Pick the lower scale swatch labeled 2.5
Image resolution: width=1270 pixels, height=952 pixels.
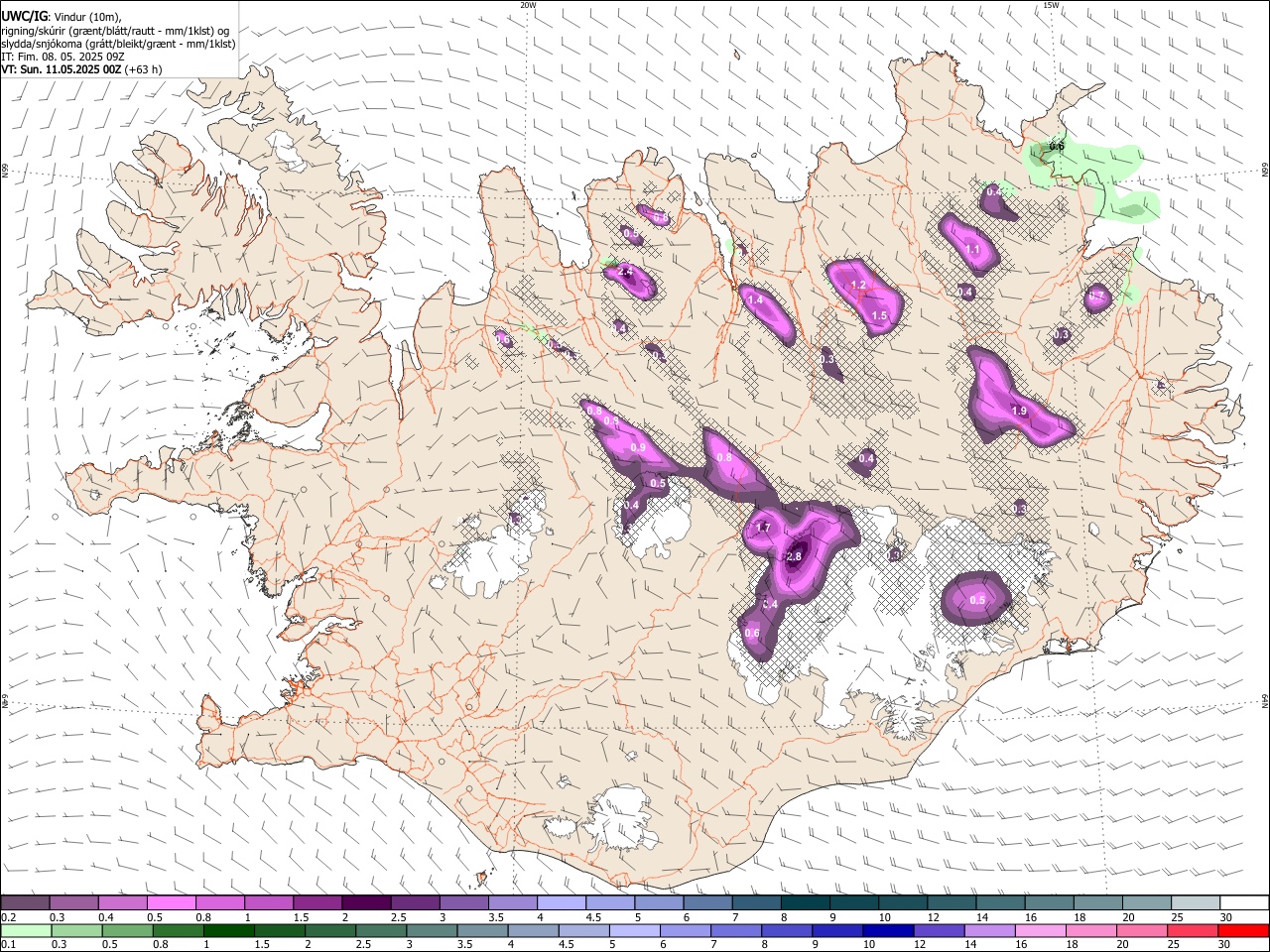(380, 930)
